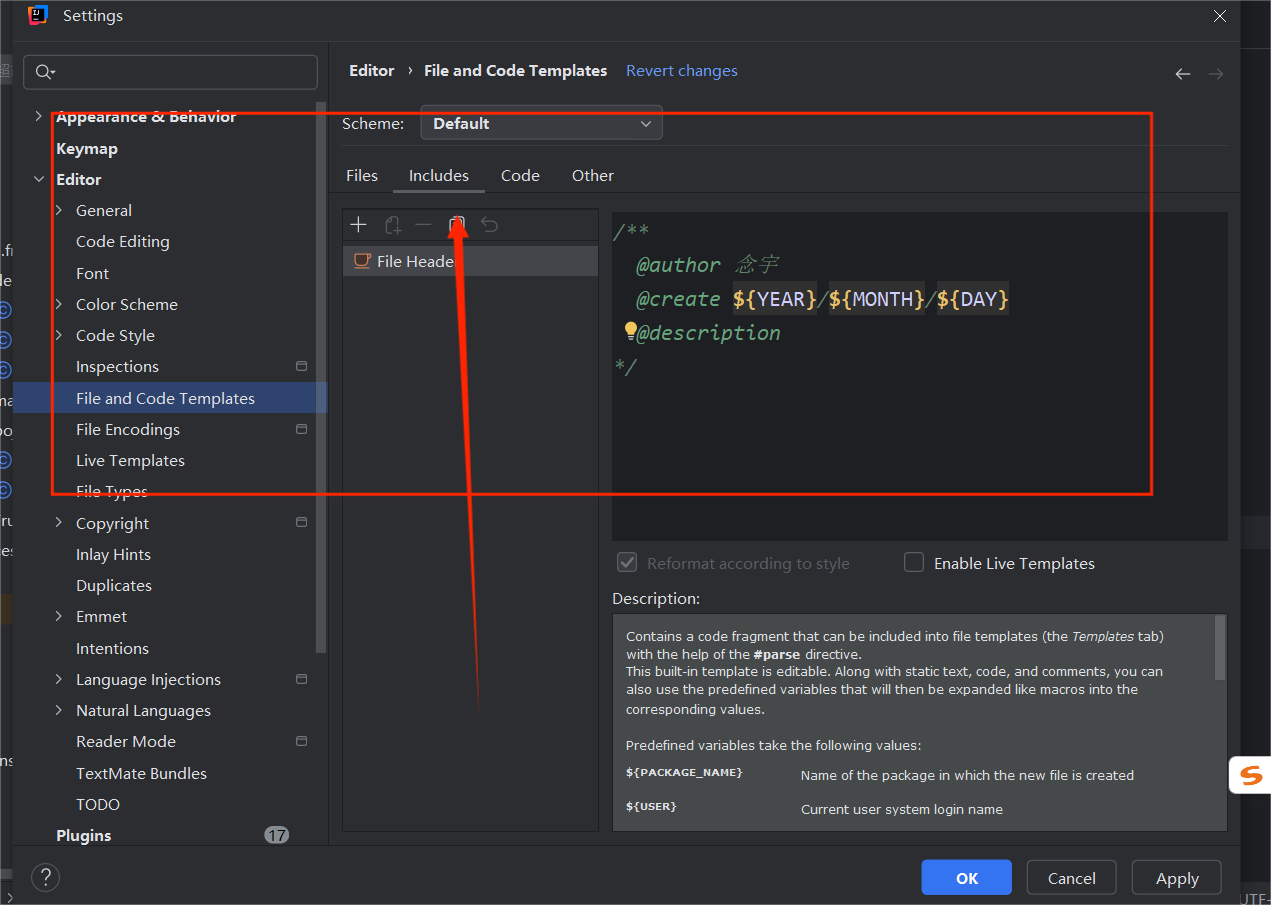Screen dimensions: 1271x905
Task: Click the back navigation arrow
Action: click(1183, 74)
